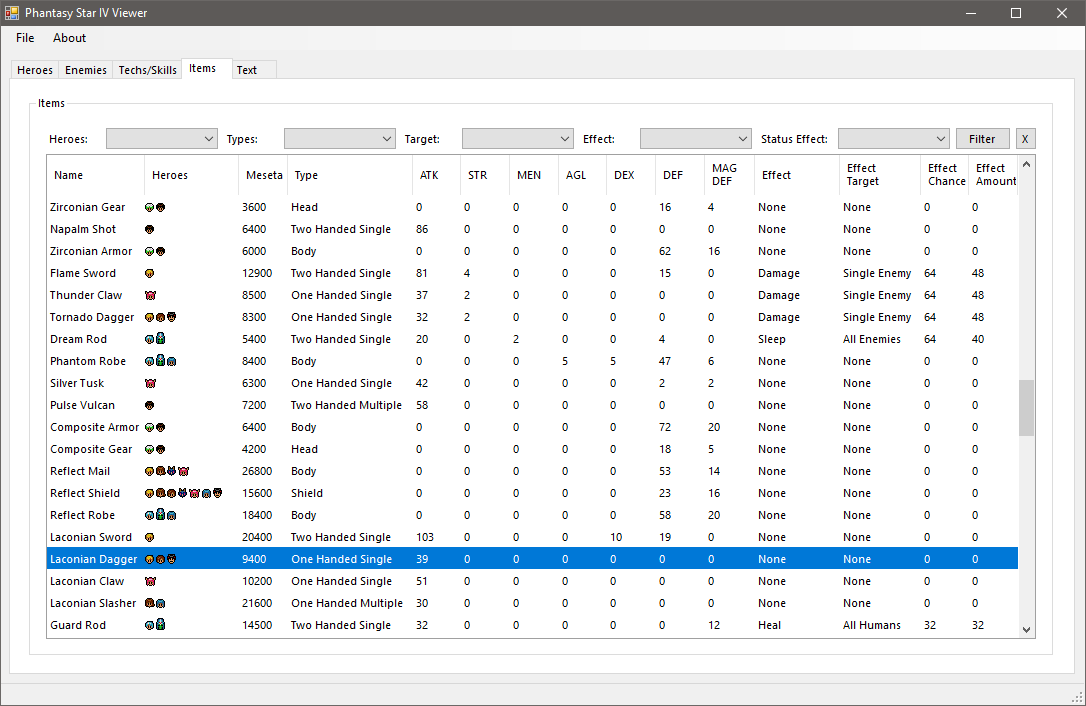Viewport: 1086px width, 706px height.
Task: Open the Heroes filter dropdown
Action: coord(161,139)
